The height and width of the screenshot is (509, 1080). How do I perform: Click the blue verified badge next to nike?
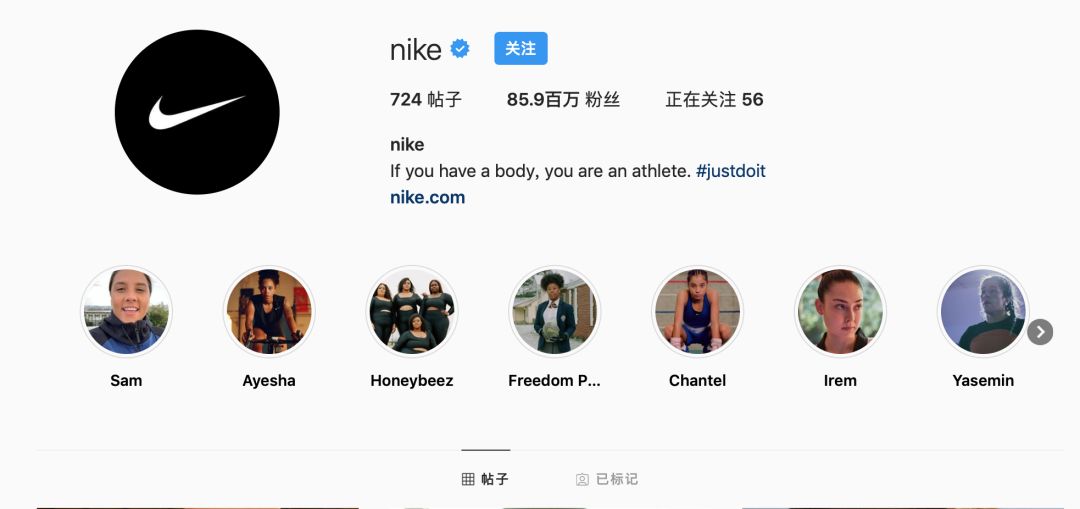click(x=459, y=49)
